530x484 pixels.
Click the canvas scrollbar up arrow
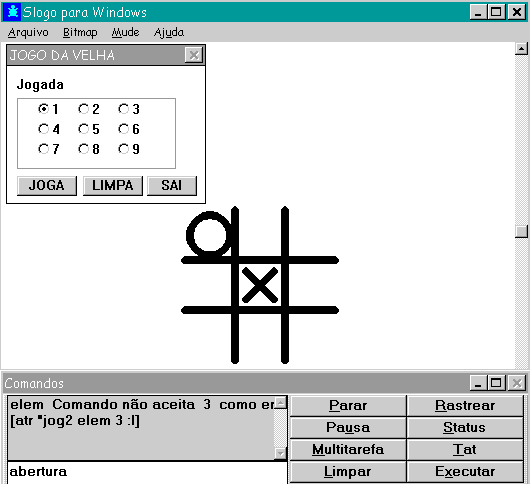(522, 49)
